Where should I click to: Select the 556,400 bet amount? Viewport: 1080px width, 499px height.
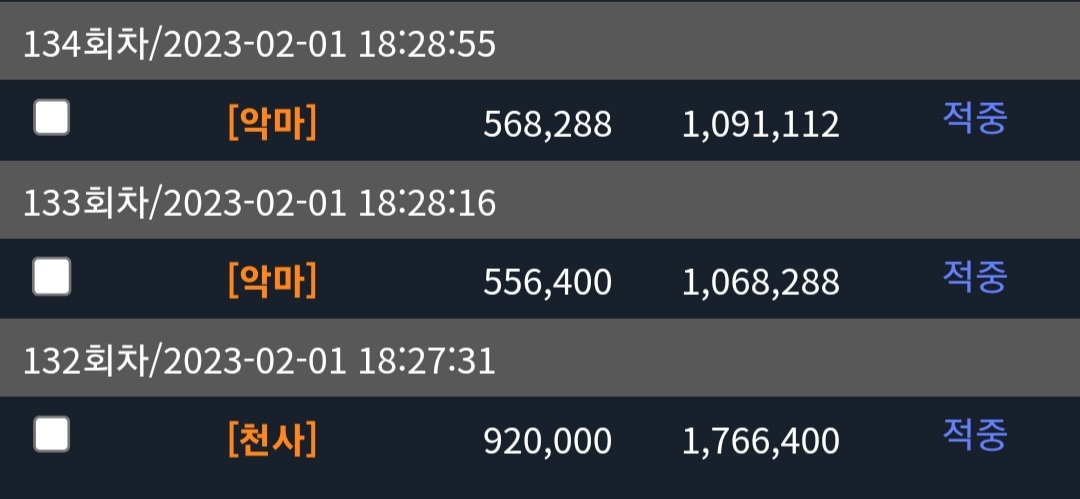pos(548,283)
